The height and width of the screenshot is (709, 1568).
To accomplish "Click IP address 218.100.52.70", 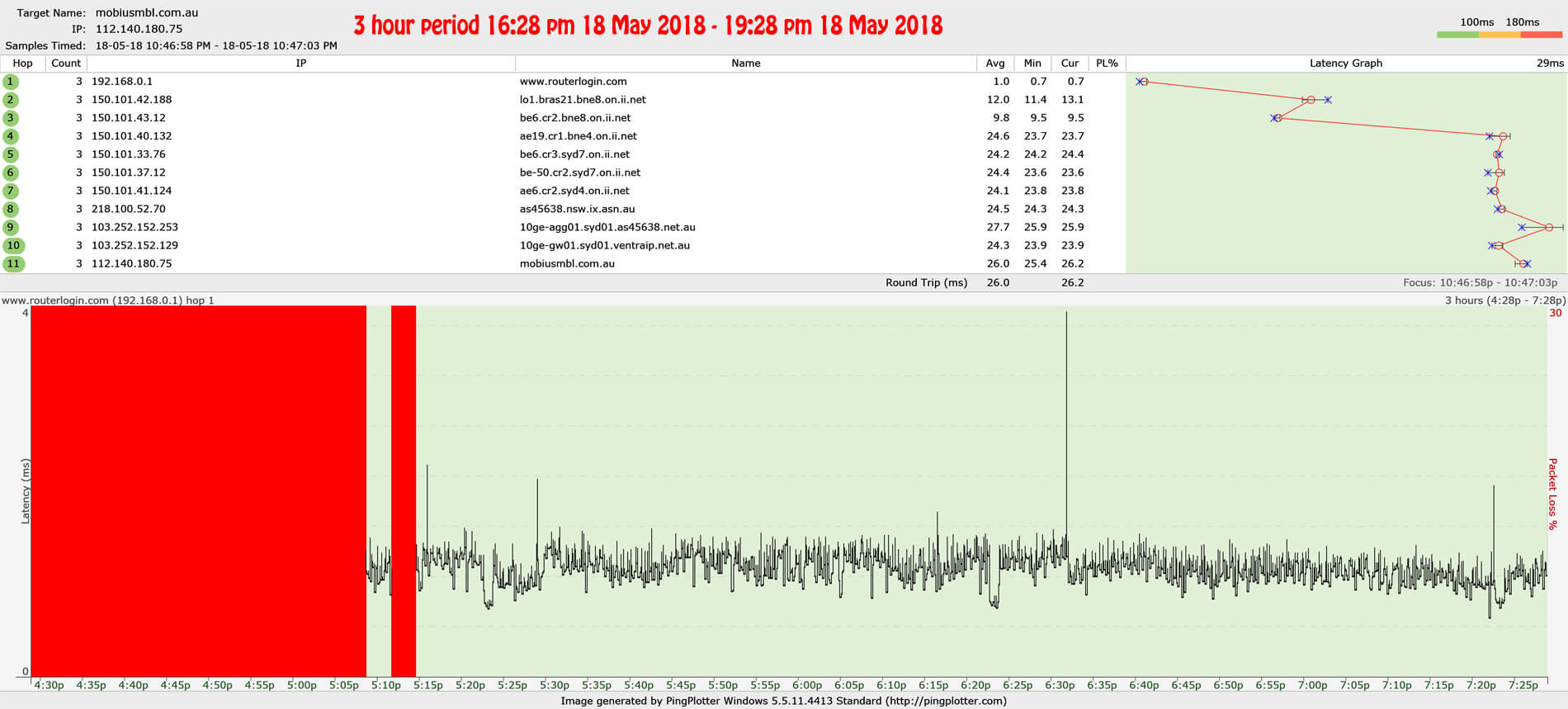I will [x=129, y=209].
